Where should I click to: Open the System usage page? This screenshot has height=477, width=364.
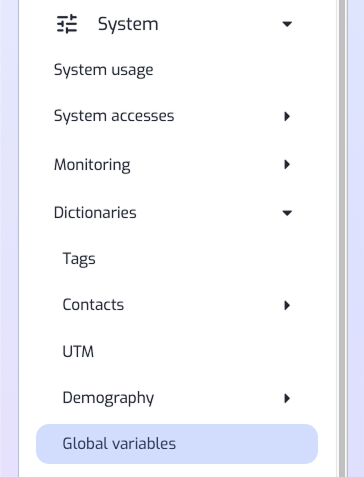pos(104,70)
